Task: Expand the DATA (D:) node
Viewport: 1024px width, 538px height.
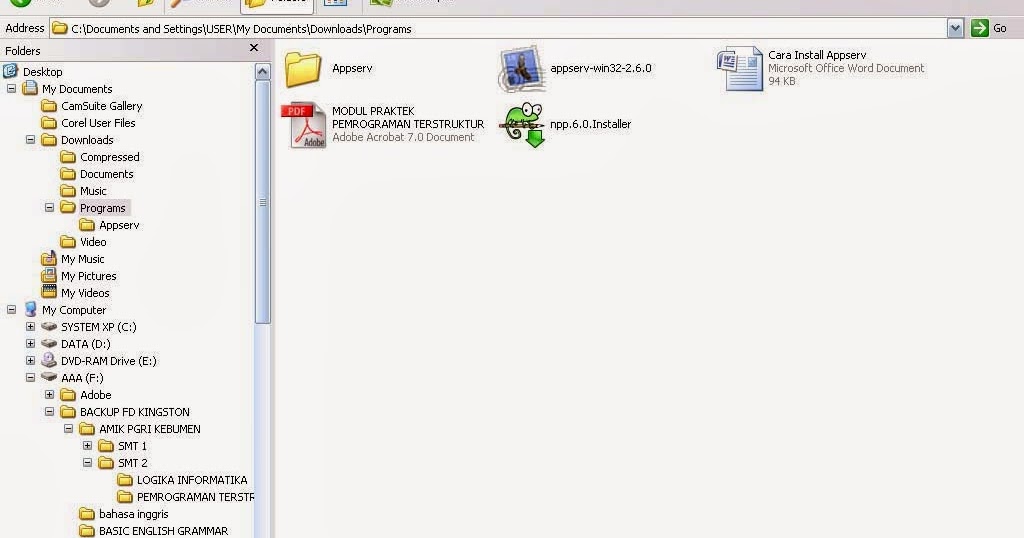Action: click(30, 343)
